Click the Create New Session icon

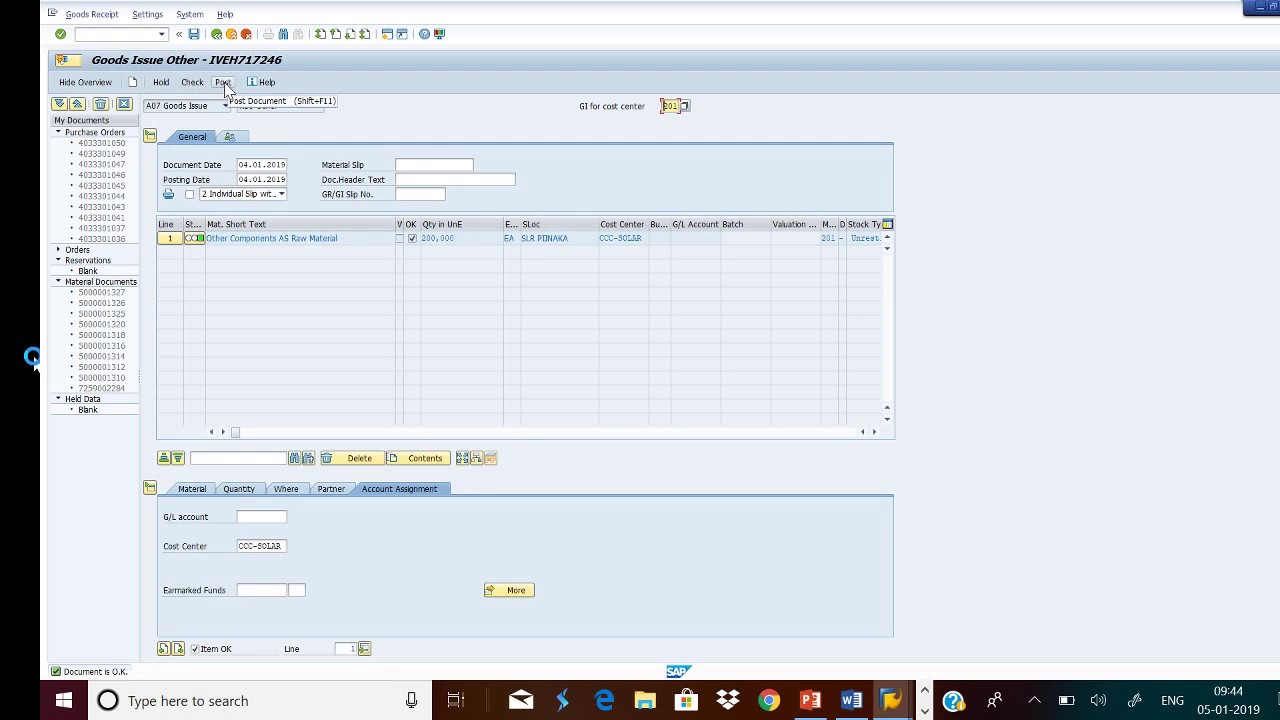387,34
